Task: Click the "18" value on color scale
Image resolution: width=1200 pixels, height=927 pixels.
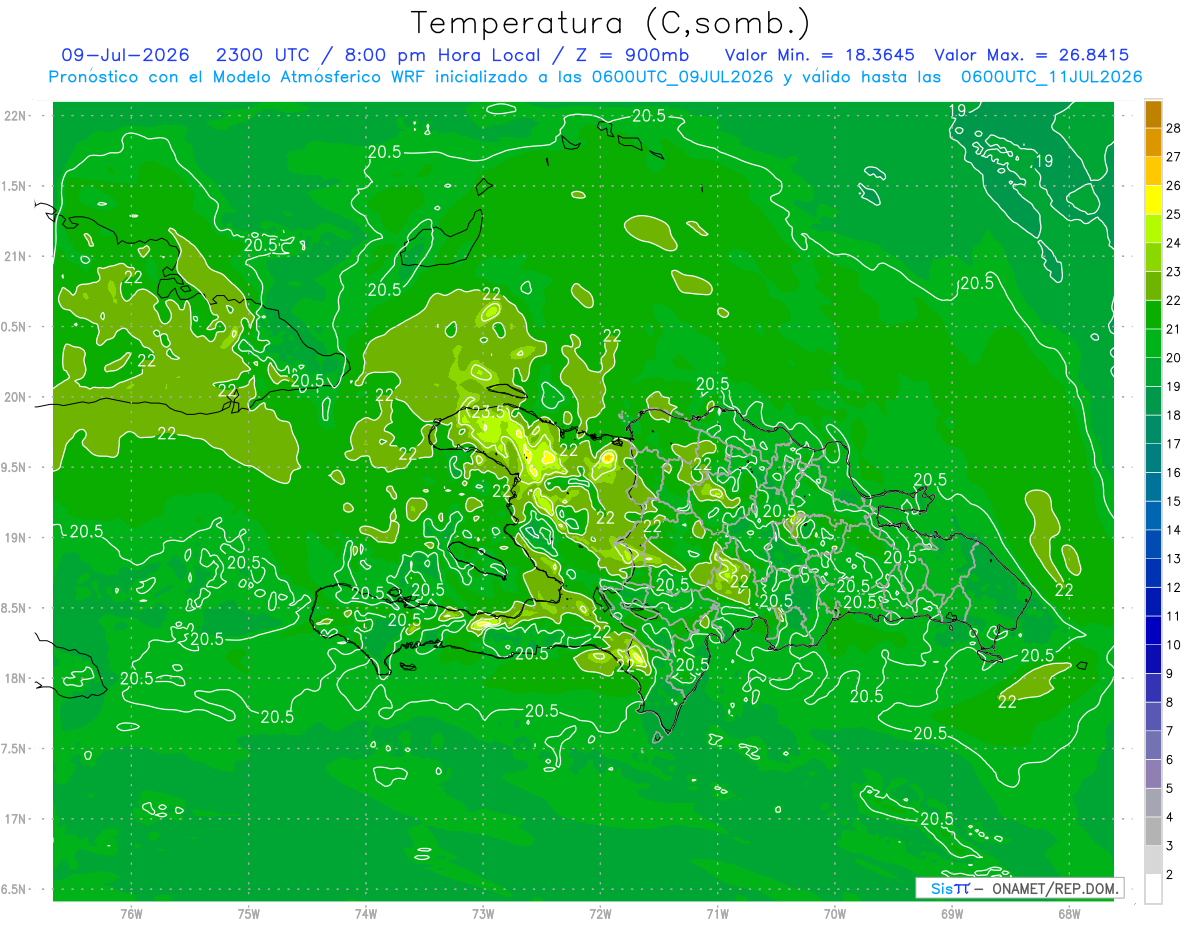Action: (1174, 414)
